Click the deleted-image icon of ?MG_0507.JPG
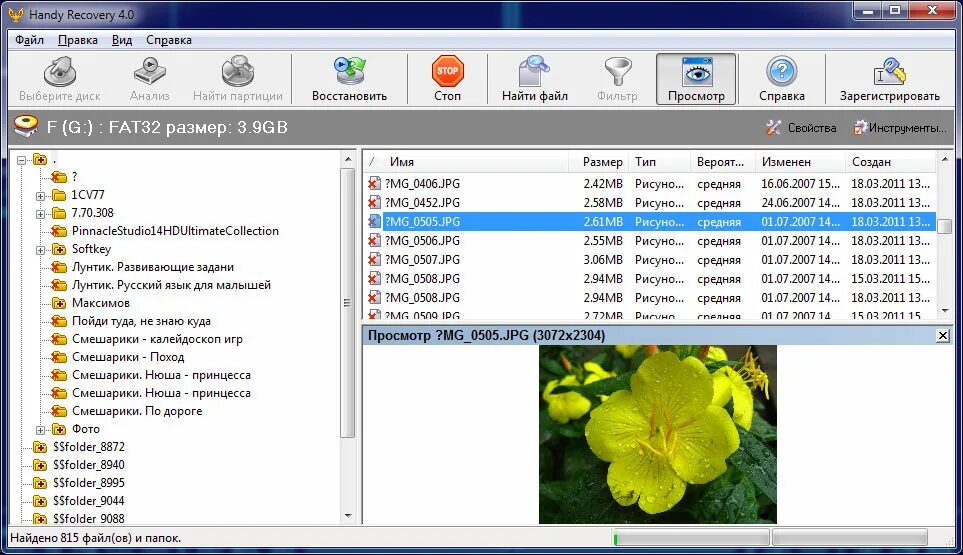Image resolution: width=963 pixels, height=555 pixels. 374,260
